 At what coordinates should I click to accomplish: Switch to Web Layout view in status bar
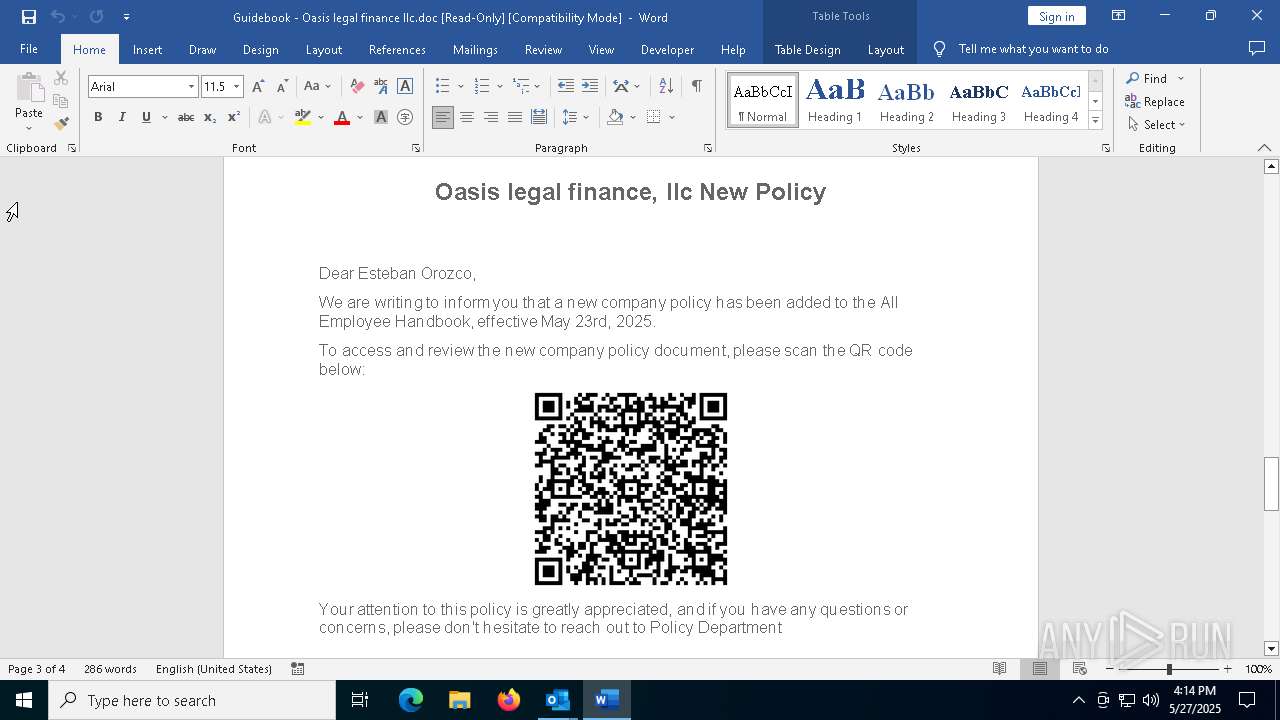click(x=1080, y=669)
